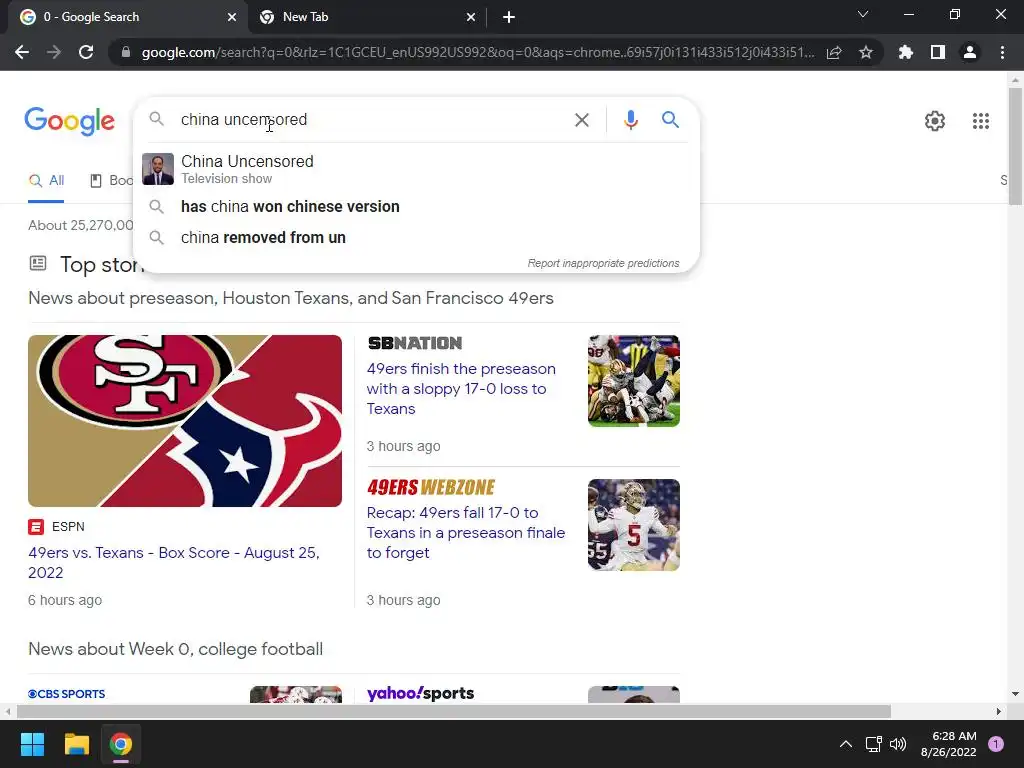Choose the China Uncensored Television show suggestion

tap(416, 169)
